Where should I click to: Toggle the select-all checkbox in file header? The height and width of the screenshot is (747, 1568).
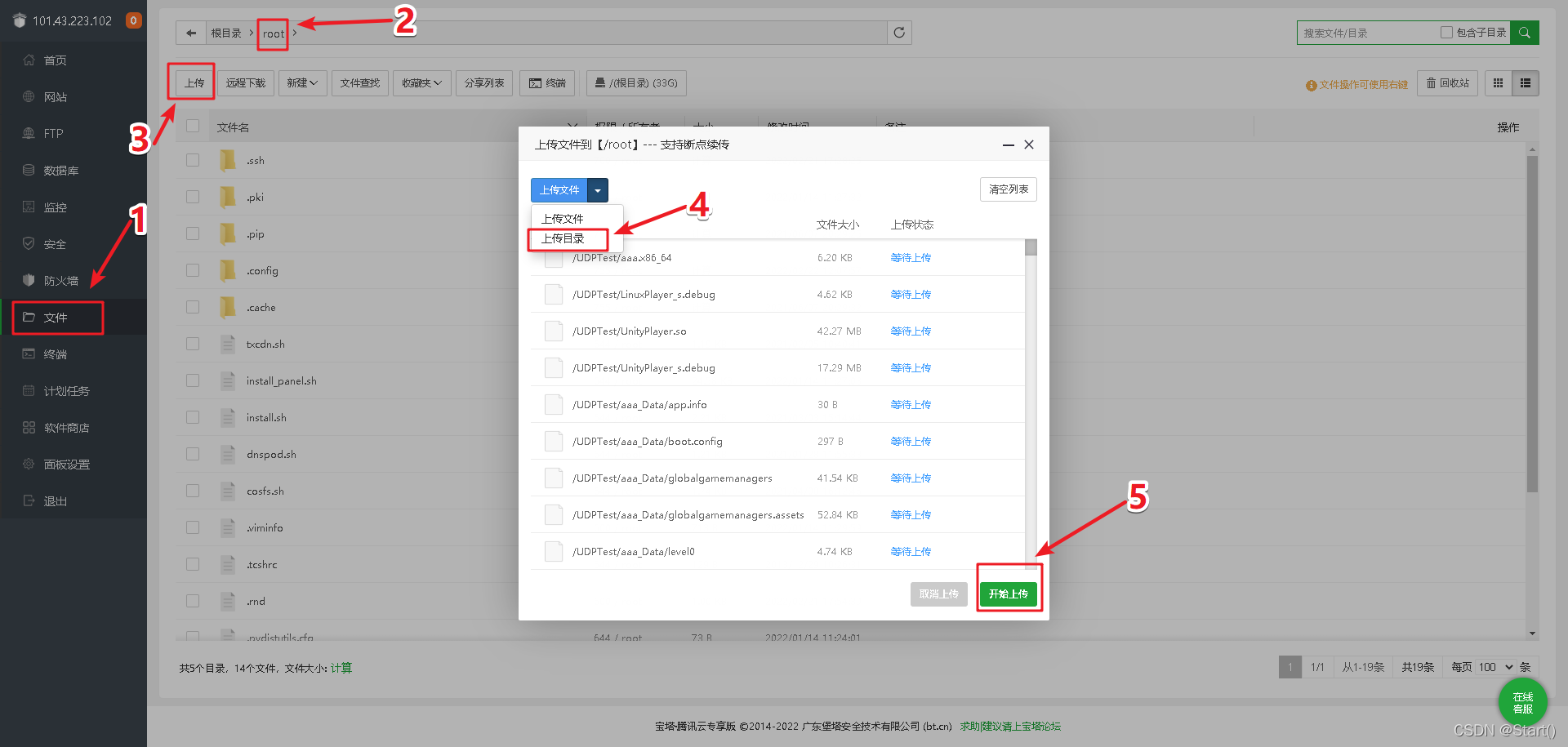(x=193, y=126)
